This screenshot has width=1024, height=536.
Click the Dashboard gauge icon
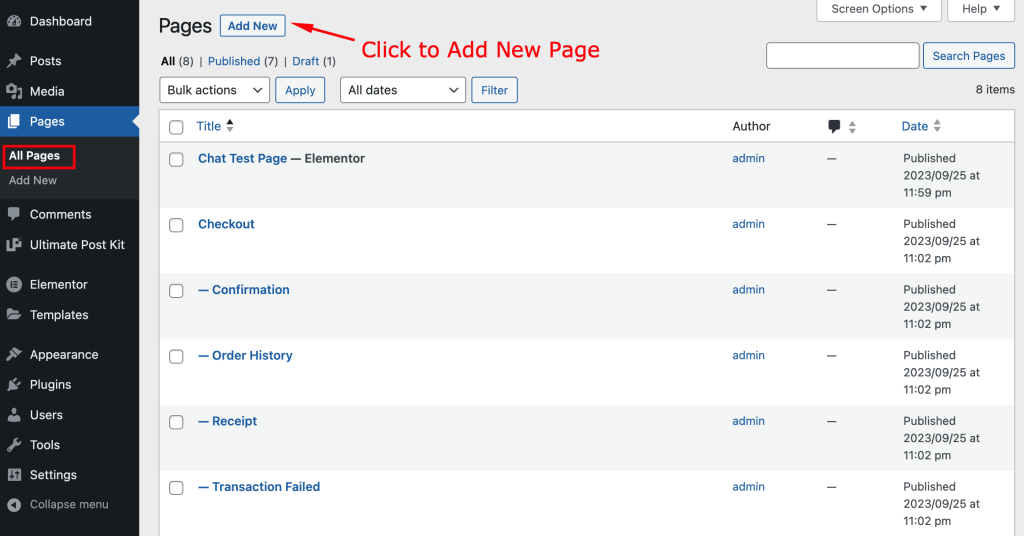[x=14, y=22]
